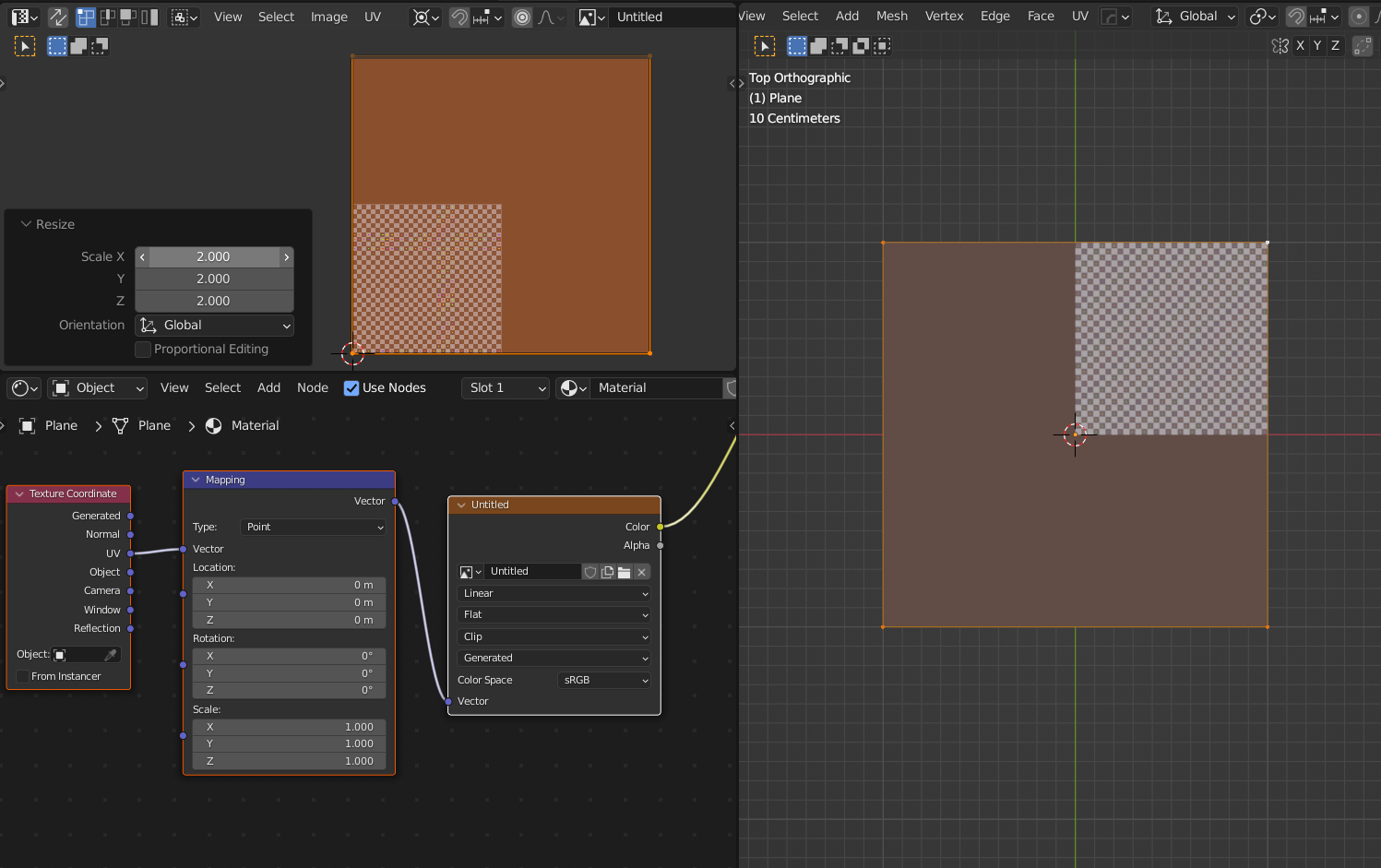The image size is (1381, 868).
Task: Toggle the fake user shield on the image
Action: click(x=590, y=572)
